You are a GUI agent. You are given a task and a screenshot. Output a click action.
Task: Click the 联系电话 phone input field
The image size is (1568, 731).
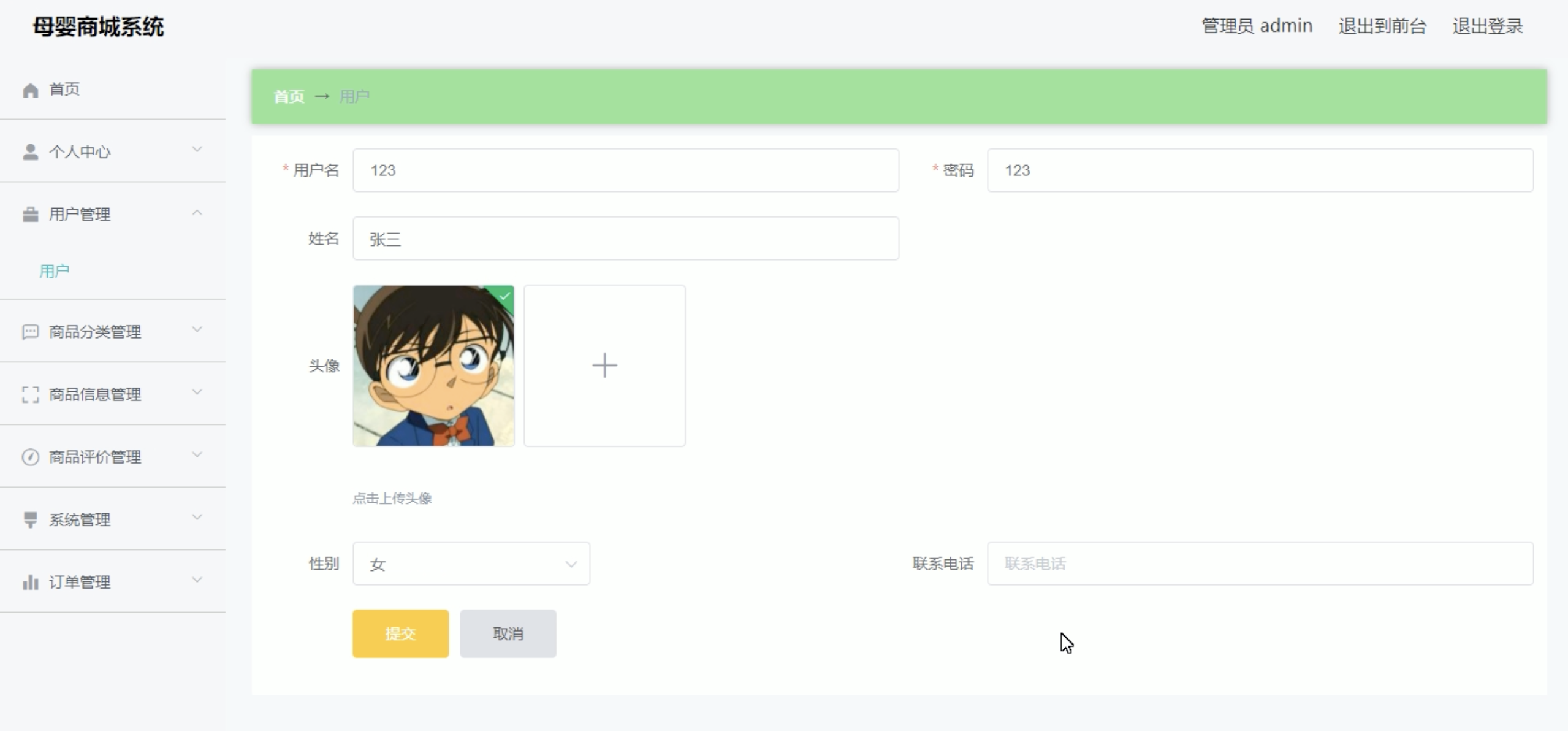point(1260,564)
